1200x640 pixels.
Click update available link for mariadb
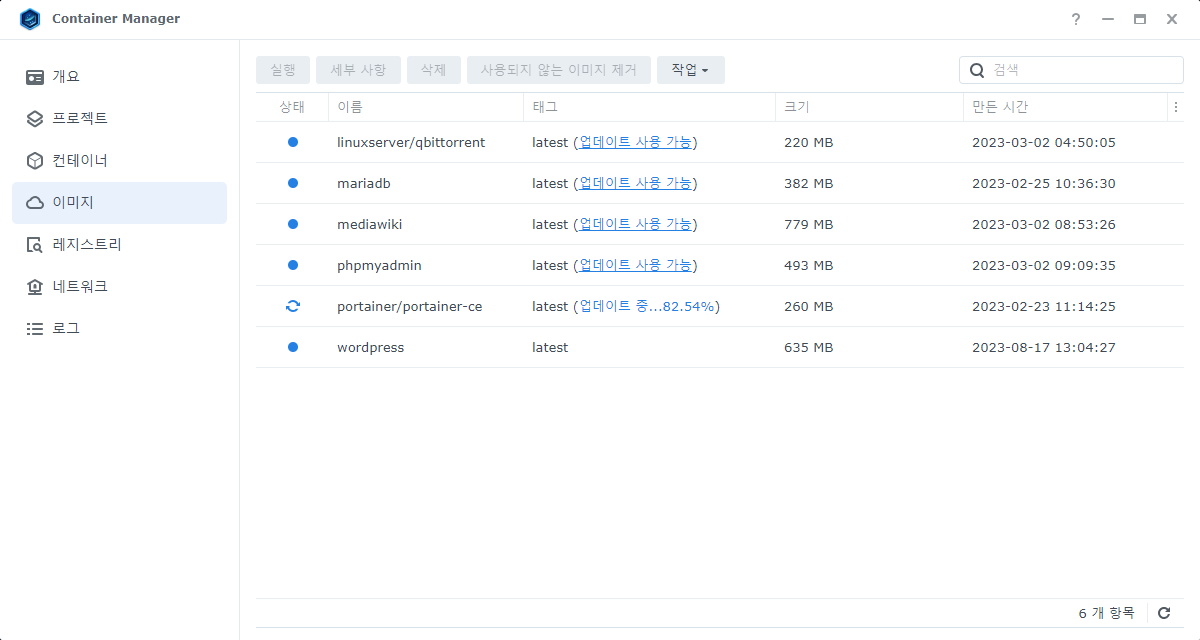(x=635, y=183)
